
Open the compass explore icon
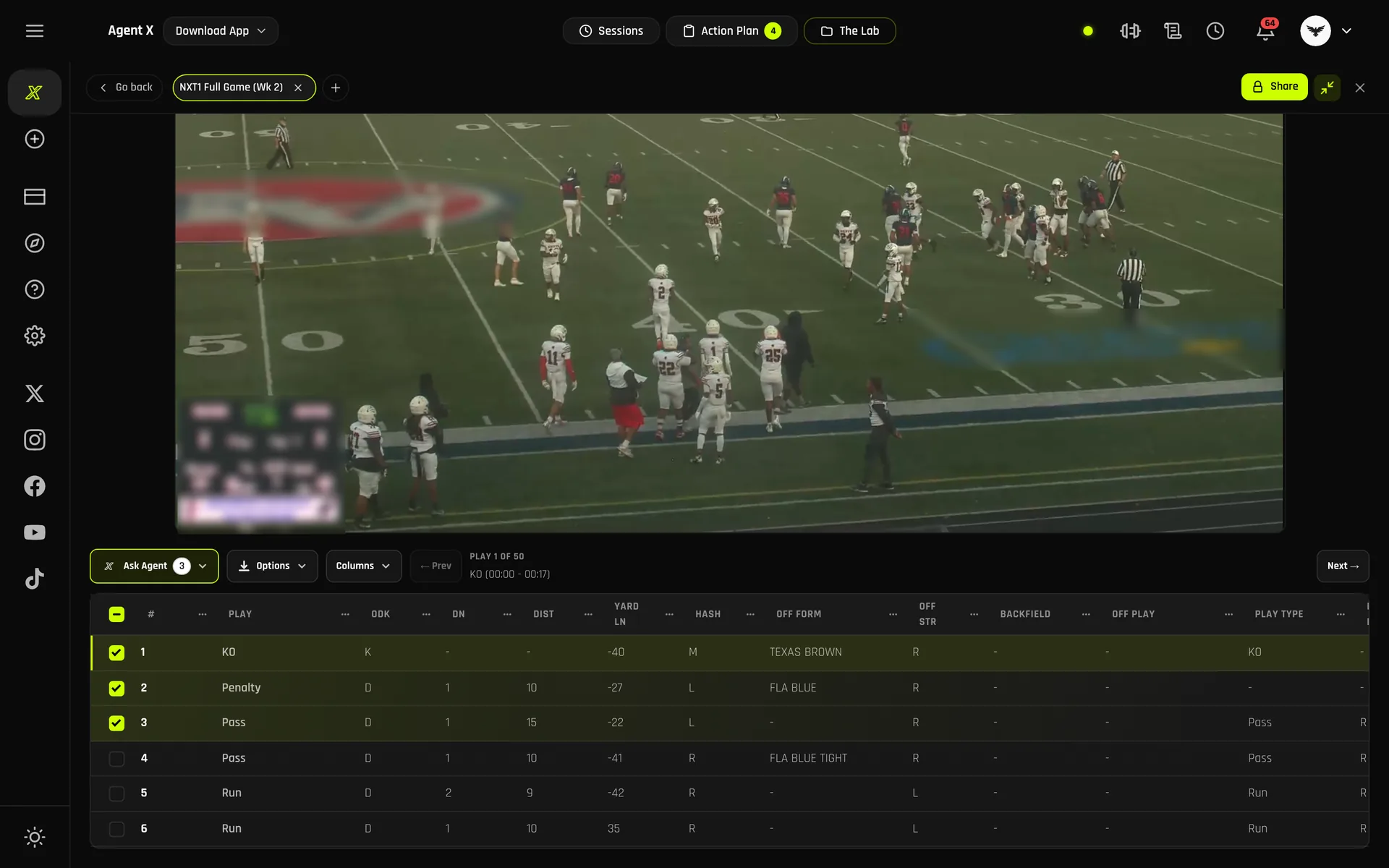35,243
